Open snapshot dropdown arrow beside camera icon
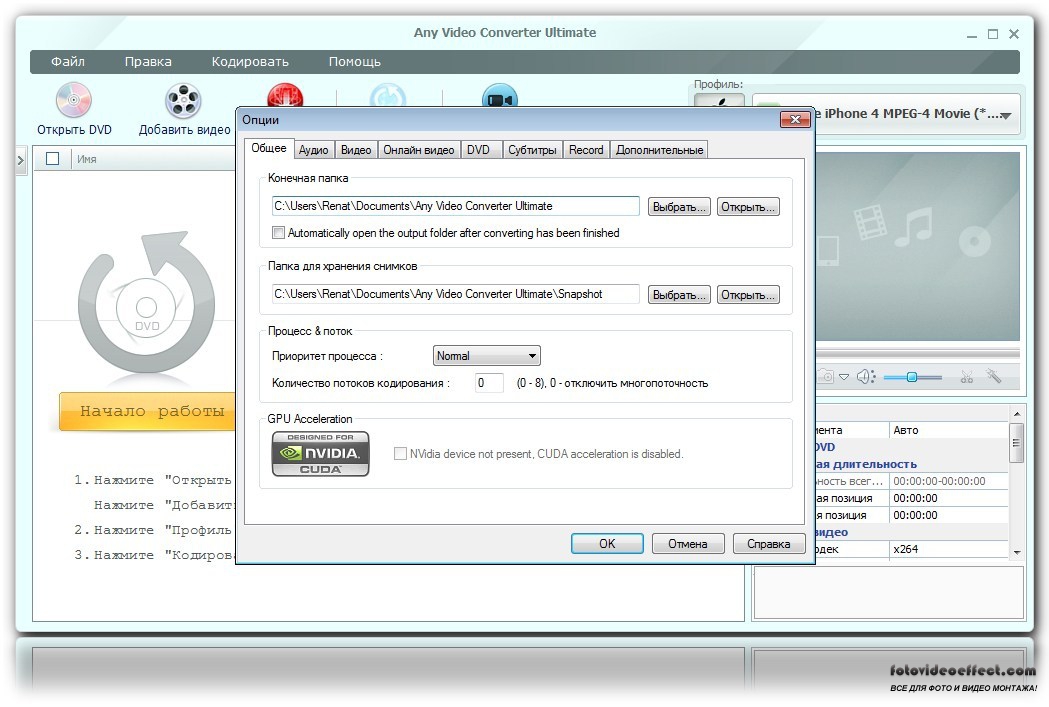1049x707 pixels. pyautogui.click(x=844, y=377)
